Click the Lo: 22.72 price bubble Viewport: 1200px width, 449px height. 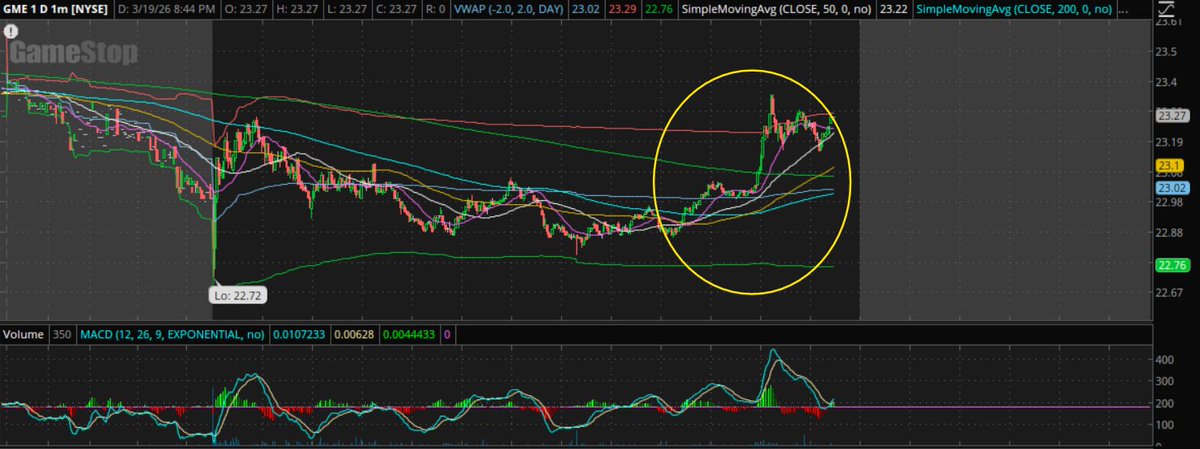[239, 295]
